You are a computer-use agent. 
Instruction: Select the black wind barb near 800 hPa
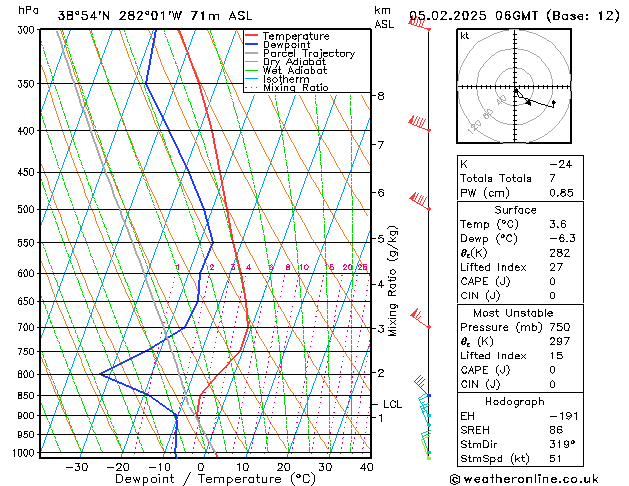421,383
